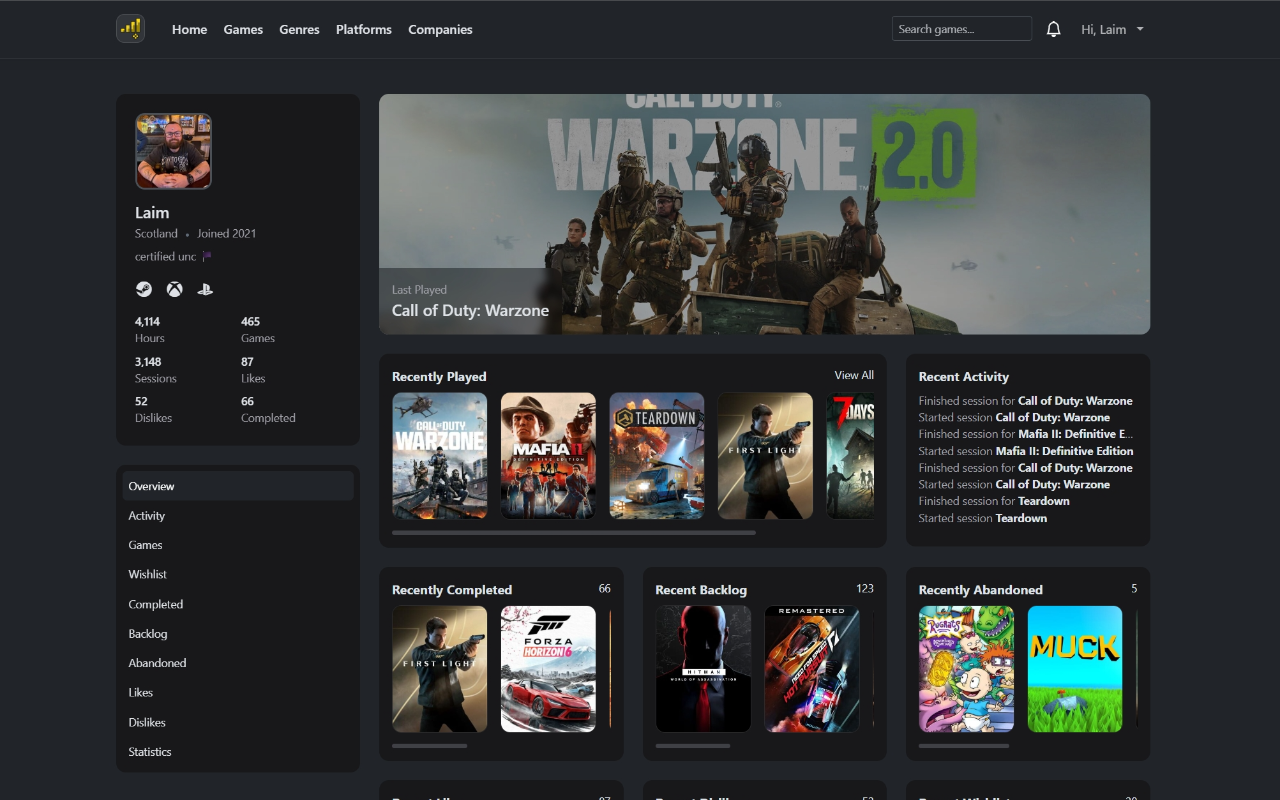Click the Recent Activity panel heading
This screenshot has width=1280, height=800.
[x=964, y=377]
